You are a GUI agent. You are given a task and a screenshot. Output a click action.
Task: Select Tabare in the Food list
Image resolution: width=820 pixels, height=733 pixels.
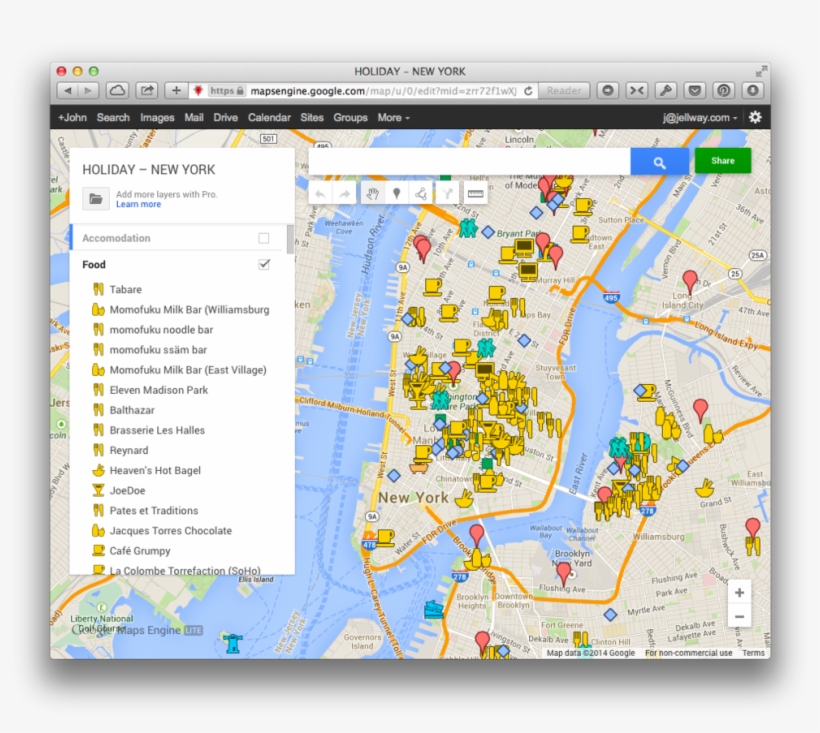[x=125, y=289]
